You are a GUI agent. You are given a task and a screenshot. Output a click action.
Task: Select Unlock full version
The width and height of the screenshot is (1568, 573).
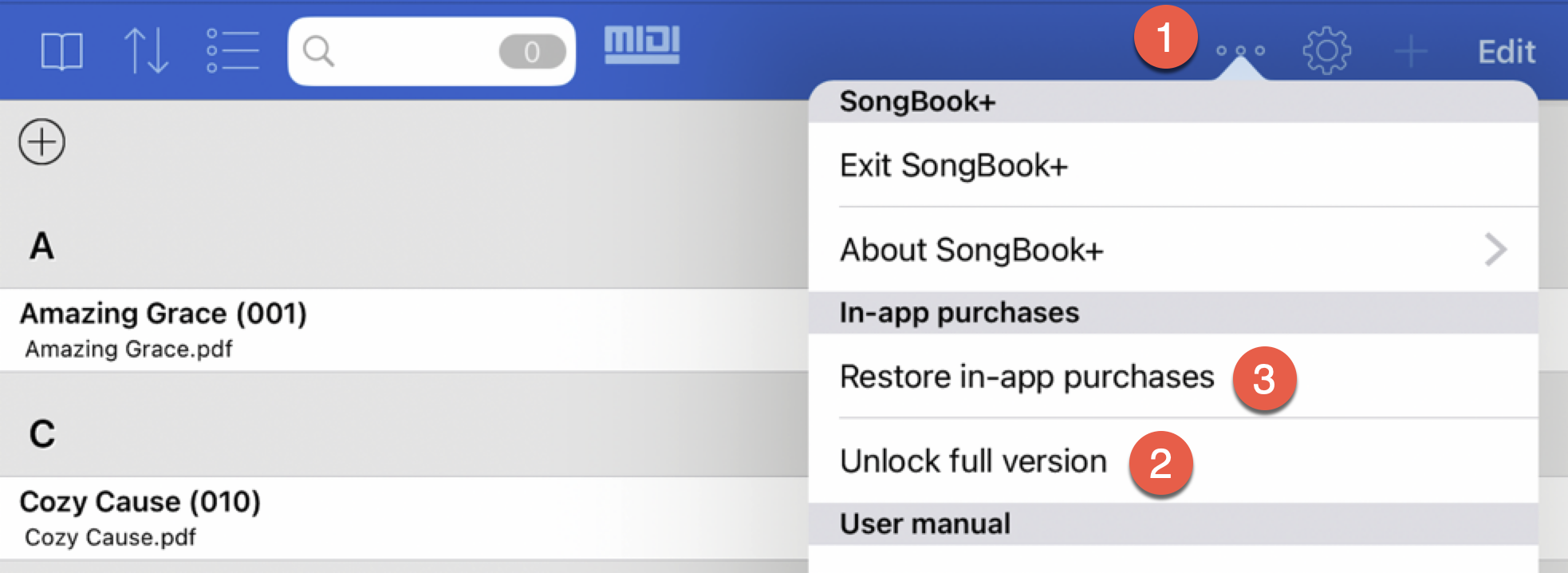[973, 461]
